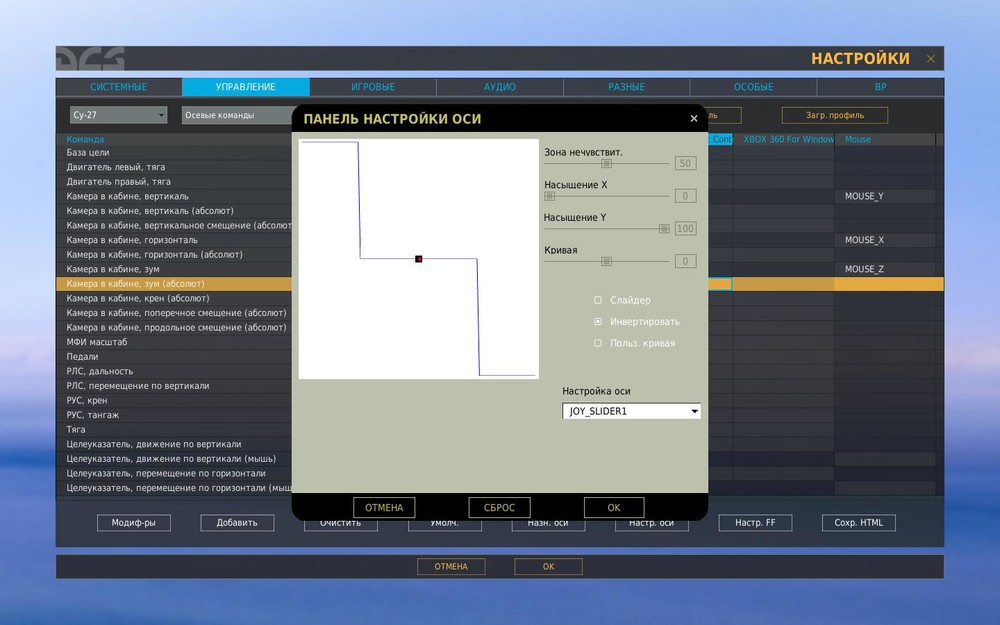Click СБРОС to reset axis settings

[x=499, y=508]
